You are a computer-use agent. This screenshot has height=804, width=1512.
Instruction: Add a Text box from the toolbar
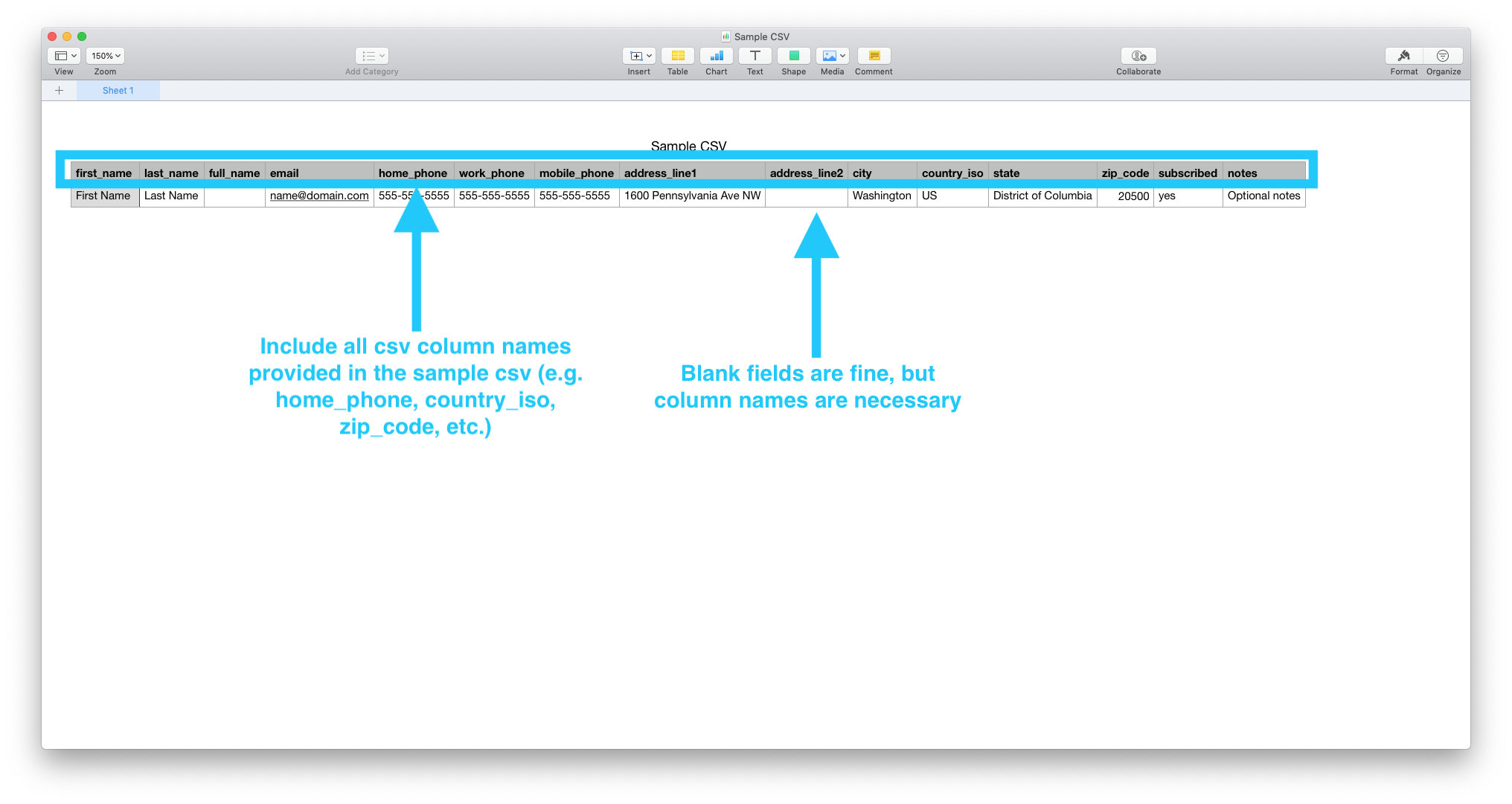click(755, 56)
